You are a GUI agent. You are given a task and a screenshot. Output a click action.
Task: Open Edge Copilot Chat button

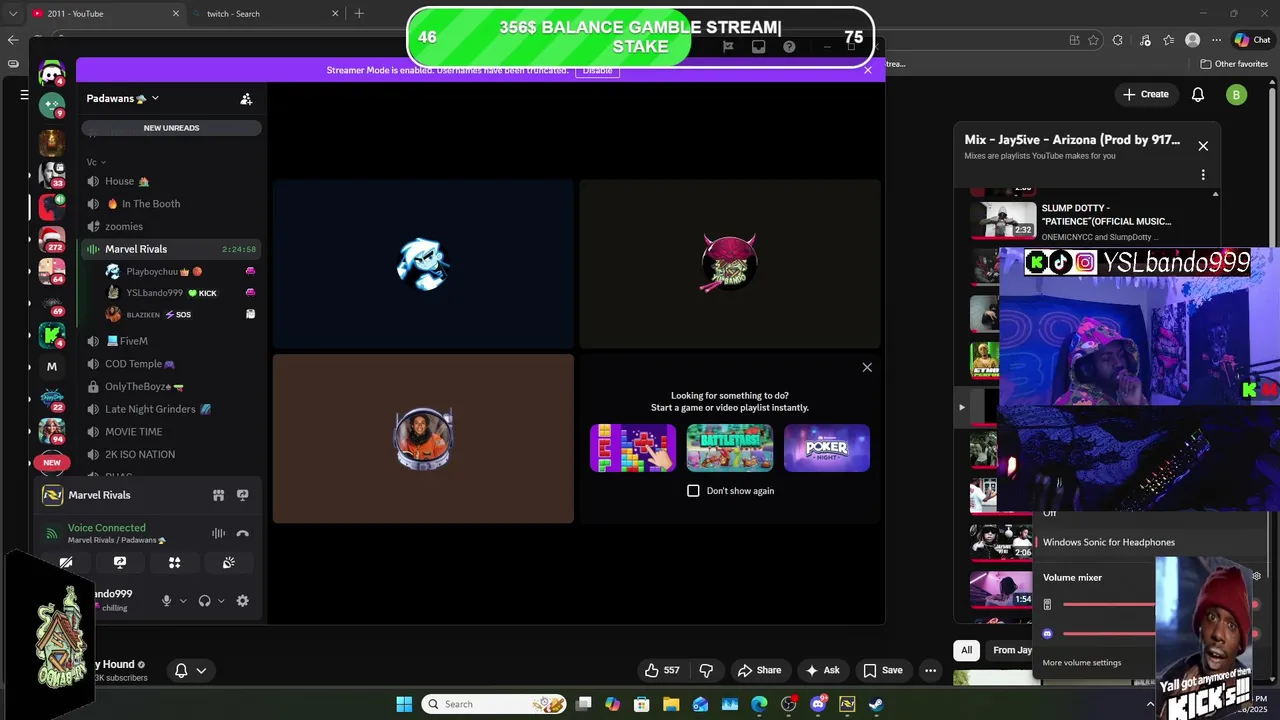(x=1252, y=40)
